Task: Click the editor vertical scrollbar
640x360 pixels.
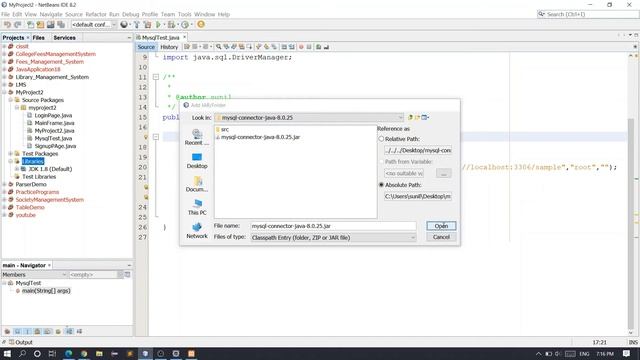Action: [631, 224]
